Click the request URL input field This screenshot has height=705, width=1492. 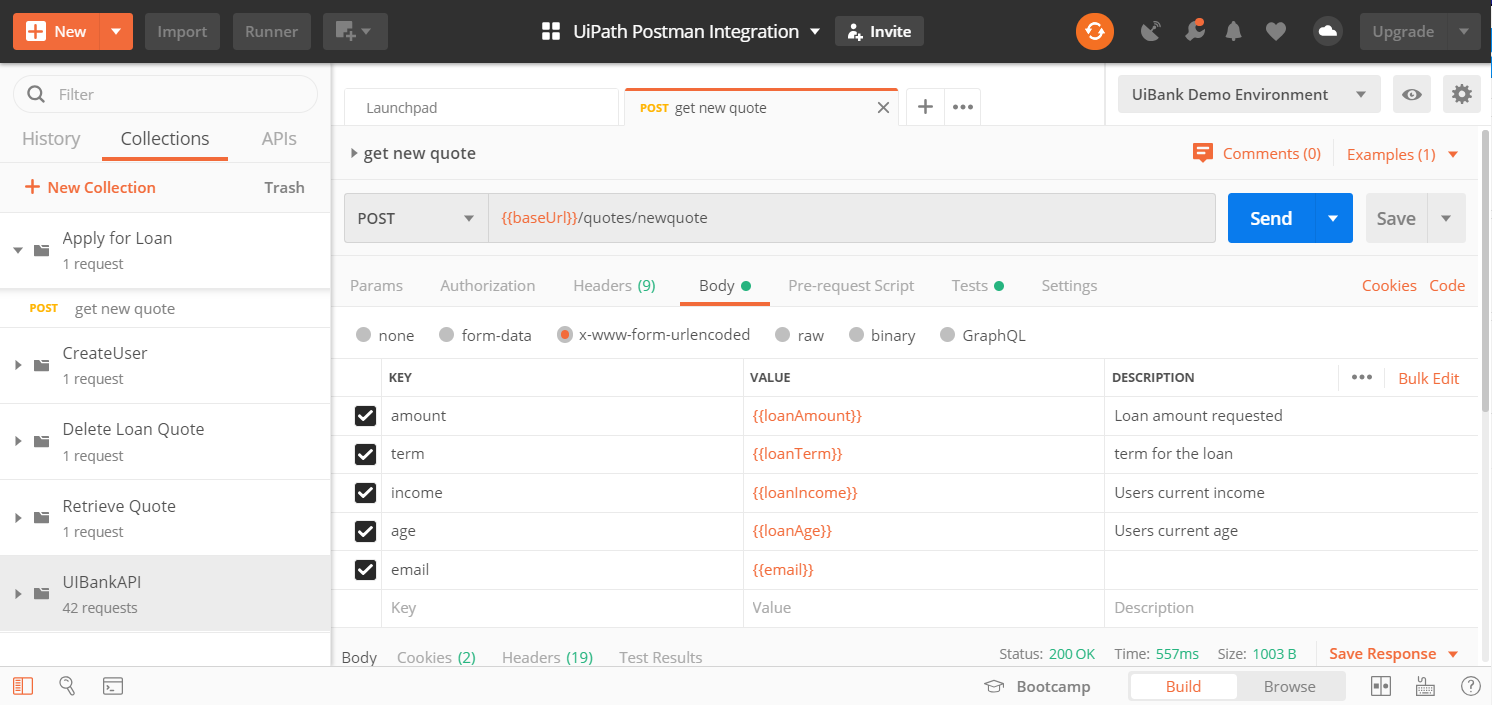point(850,218)
